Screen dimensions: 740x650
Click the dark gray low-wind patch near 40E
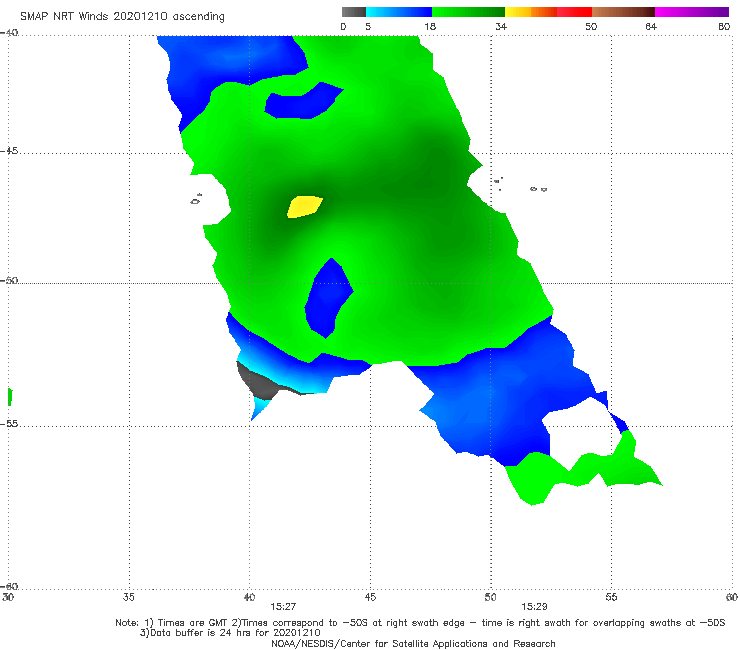coord(260,382)
